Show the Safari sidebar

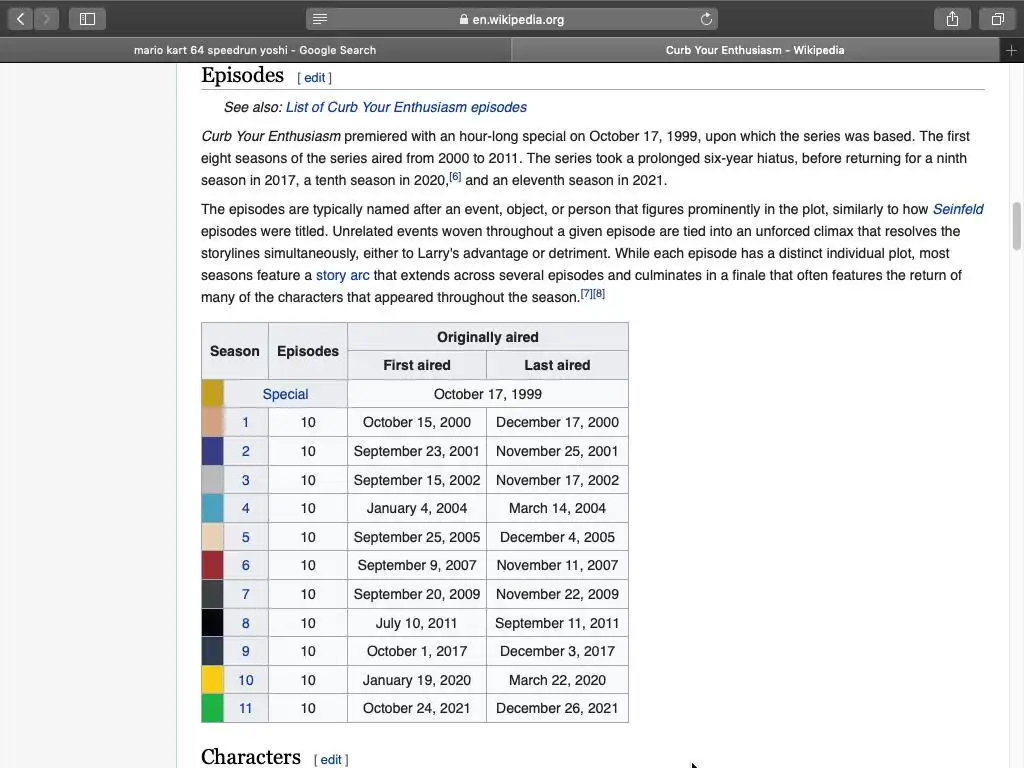pos(87,19)
